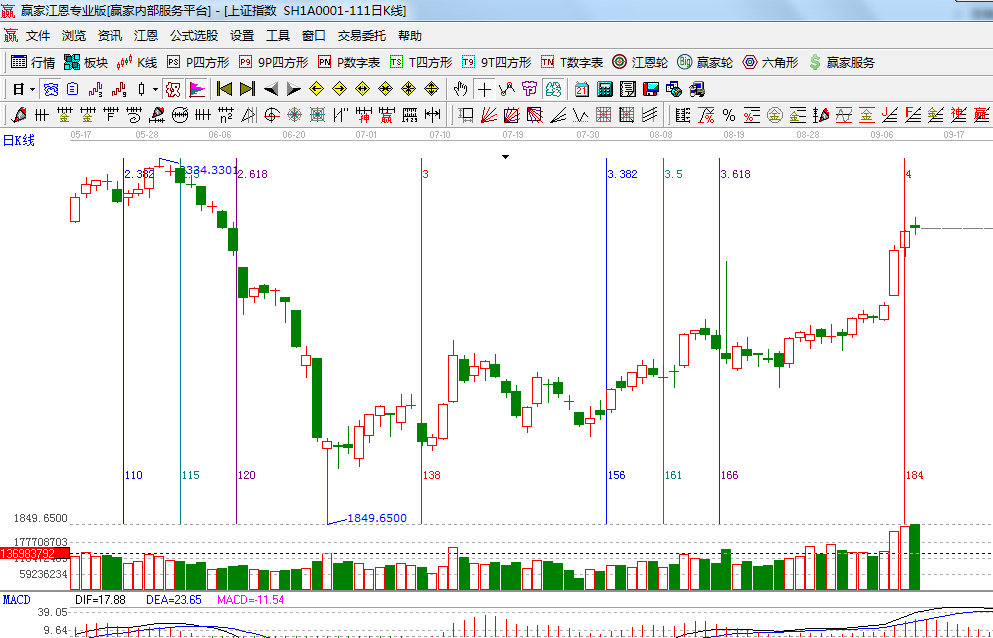Click the hand pan tool icon
Viewport: 993px width, 638px height.
coord(461,89)
